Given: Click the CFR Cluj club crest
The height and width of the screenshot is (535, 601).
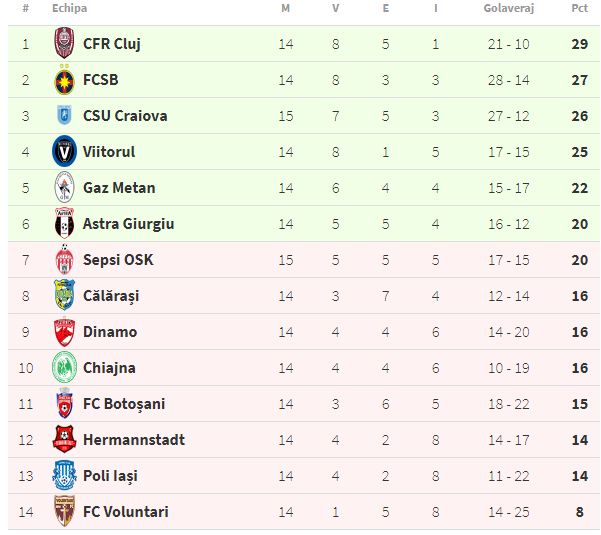Looking at the screenshot, I should pyautogui.click(x=64, y=43).
